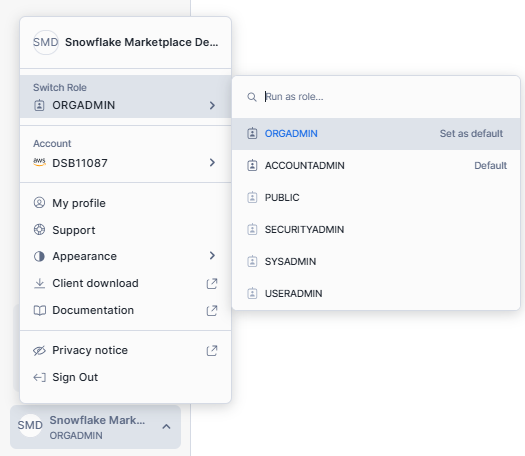Click the Privacy notice crossed-eye icon

tap(39, 351)
